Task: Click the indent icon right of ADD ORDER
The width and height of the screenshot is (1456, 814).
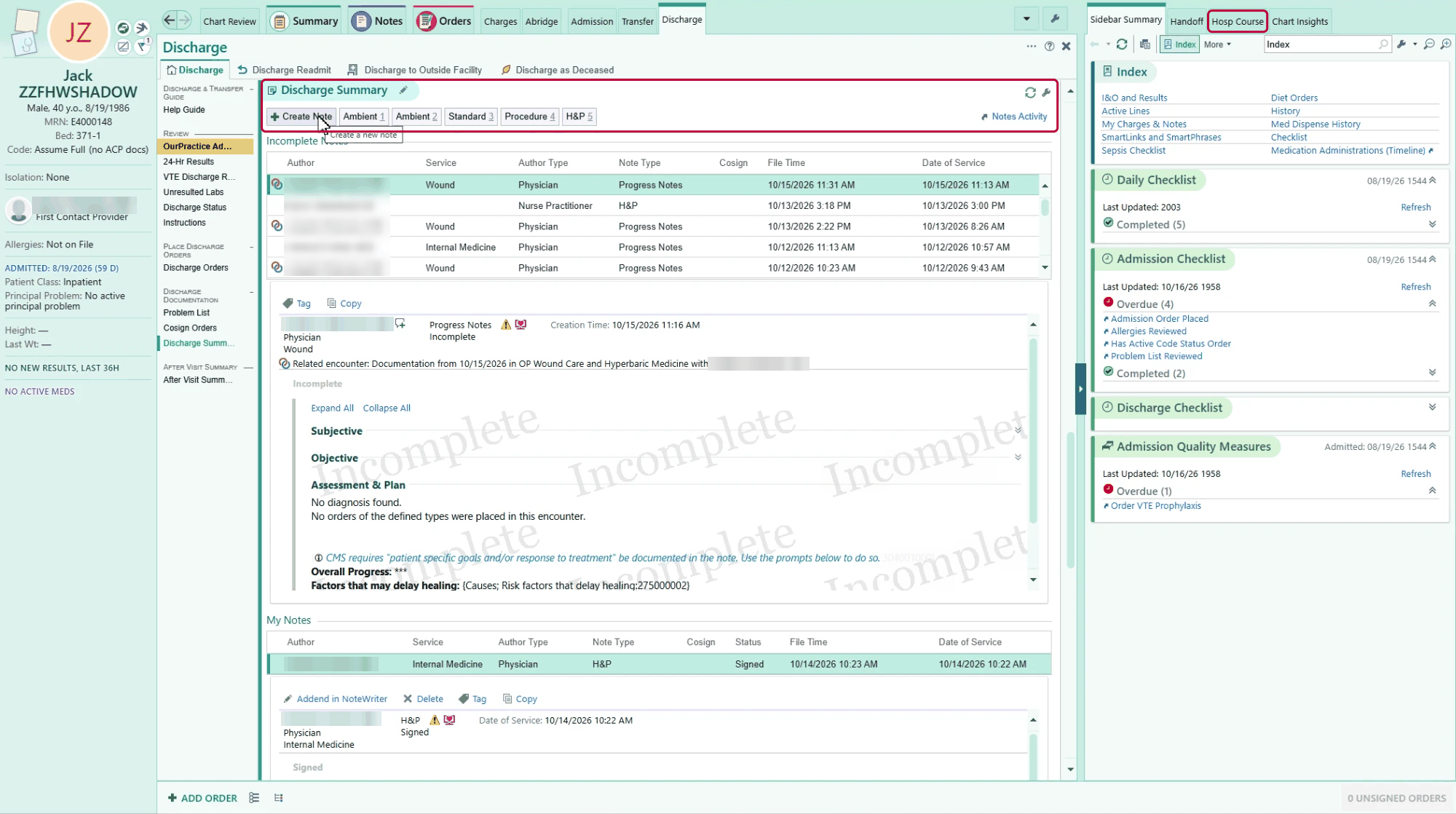Action: tap(278, 798)
